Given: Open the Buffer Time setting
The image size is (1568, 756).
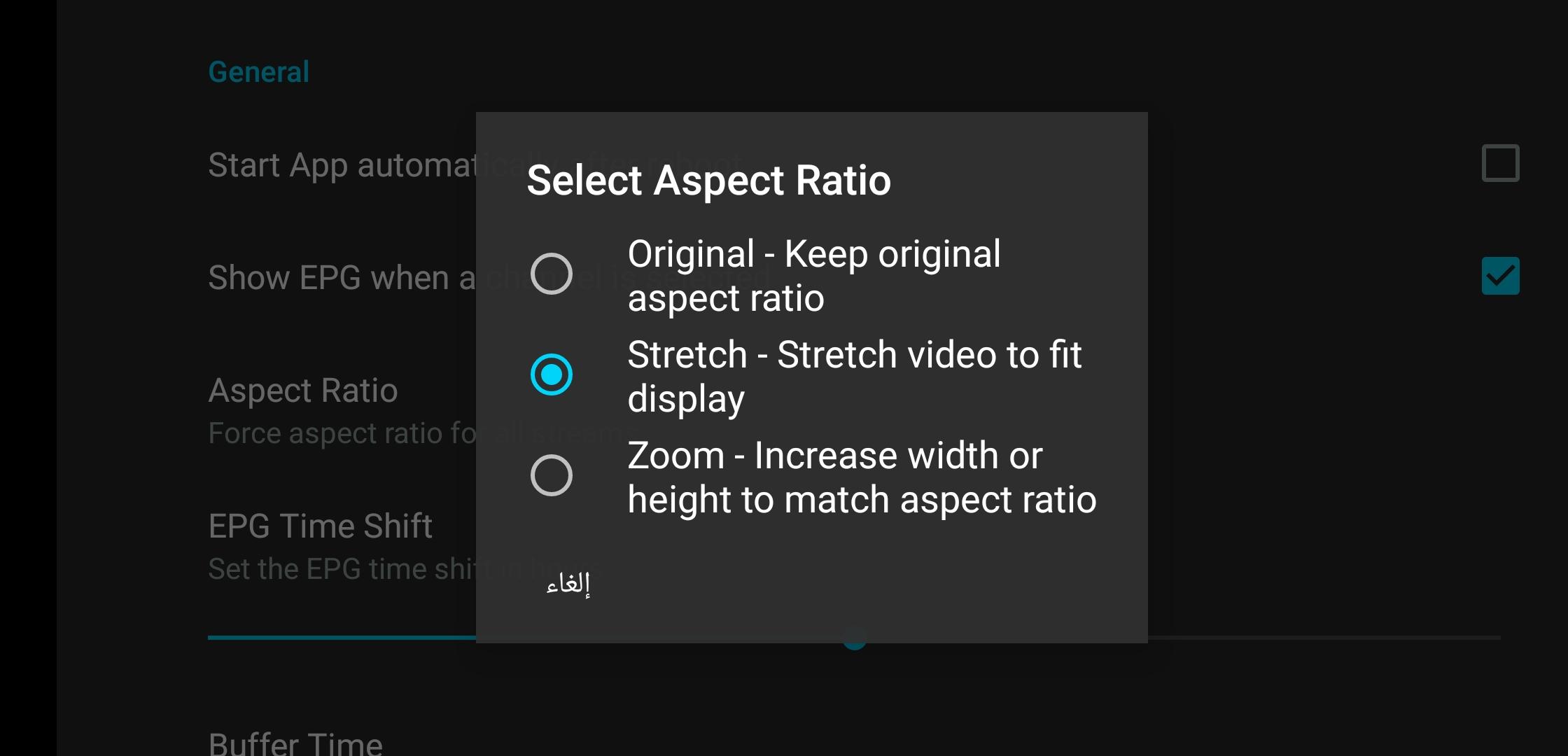Looking at the screenshot, I should (295, 743).
